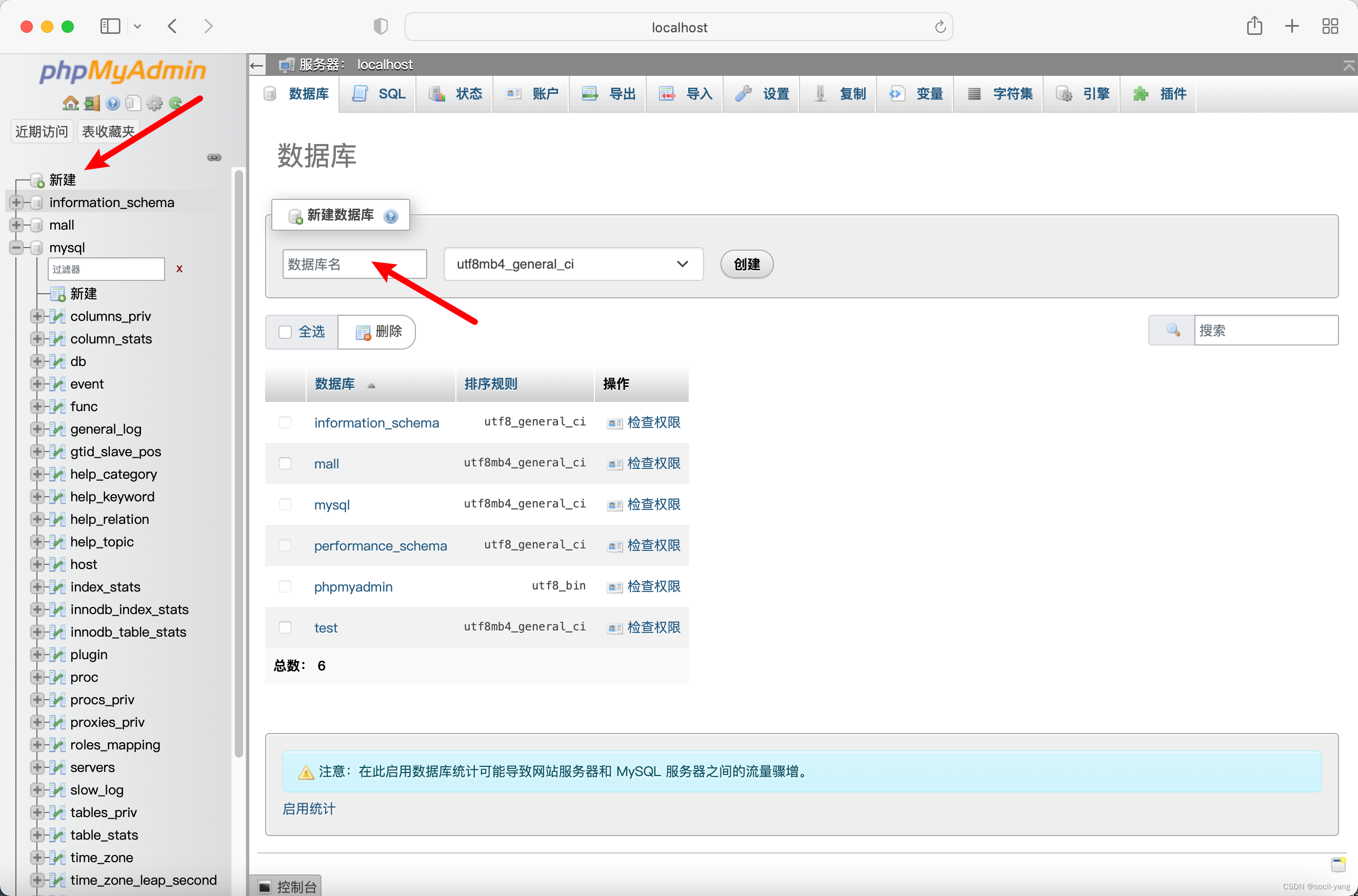
Task: Go back with Safari back arrow
Action: click(172, 26)
